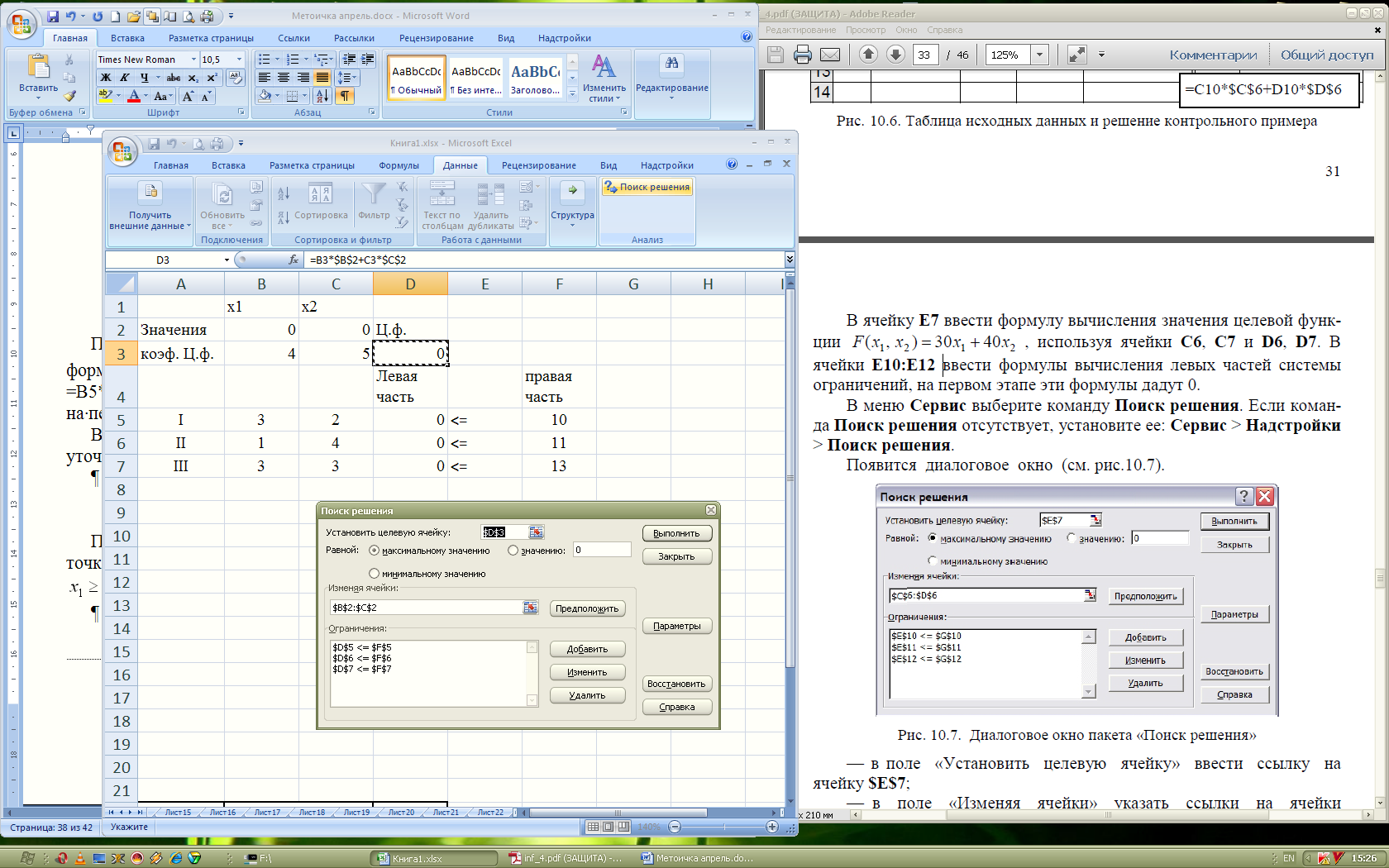Open font size dropdown 10,5 in Word

tap(240, 60)
